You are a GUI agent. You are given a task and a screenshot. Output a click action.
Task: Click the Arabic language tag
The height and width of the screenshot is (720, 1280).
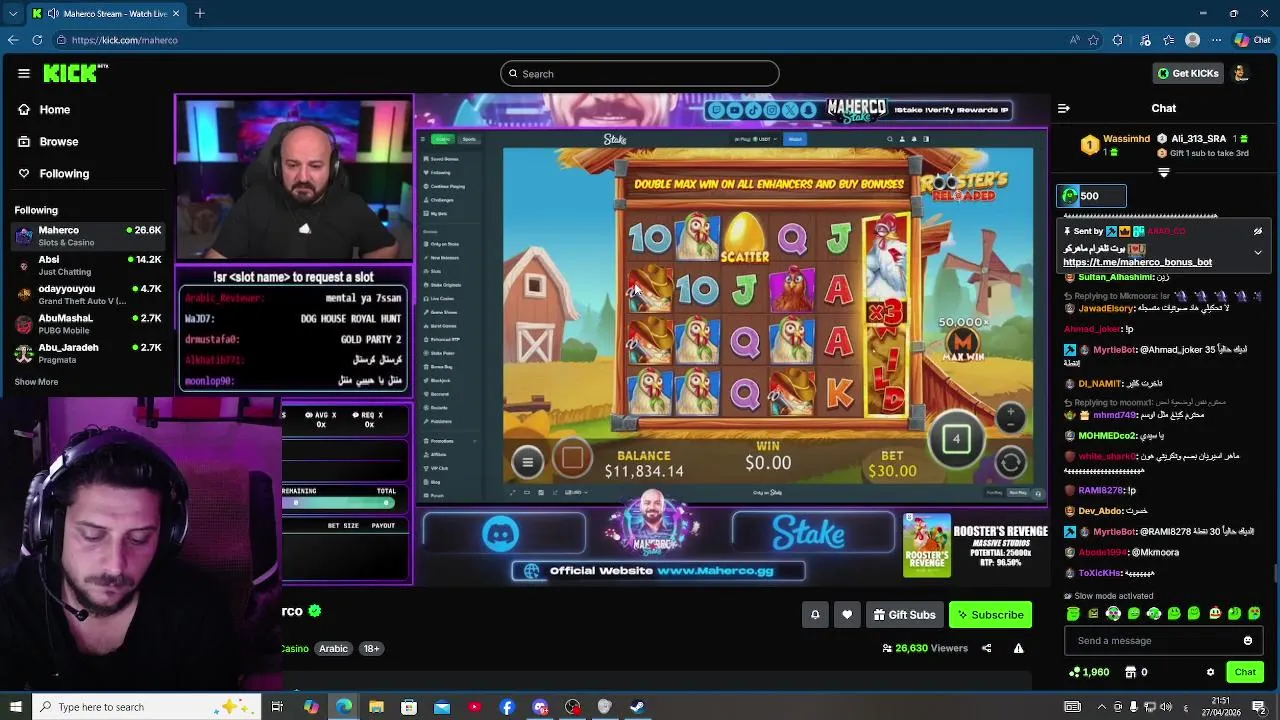[x=333, y=649]
